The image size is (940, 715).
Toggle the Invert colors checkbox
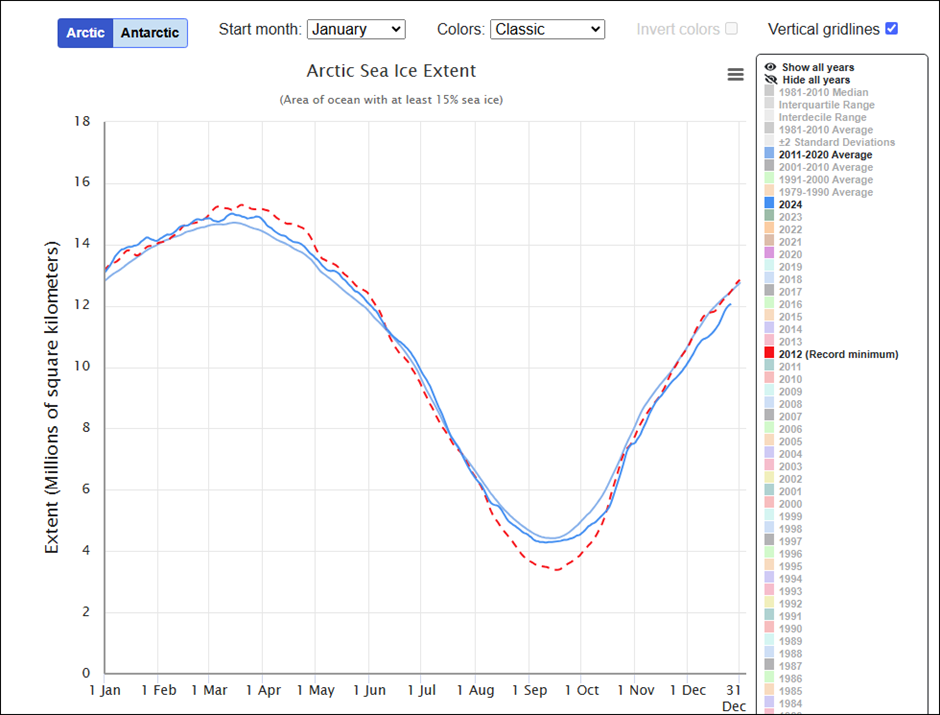(x=731, y=29)
